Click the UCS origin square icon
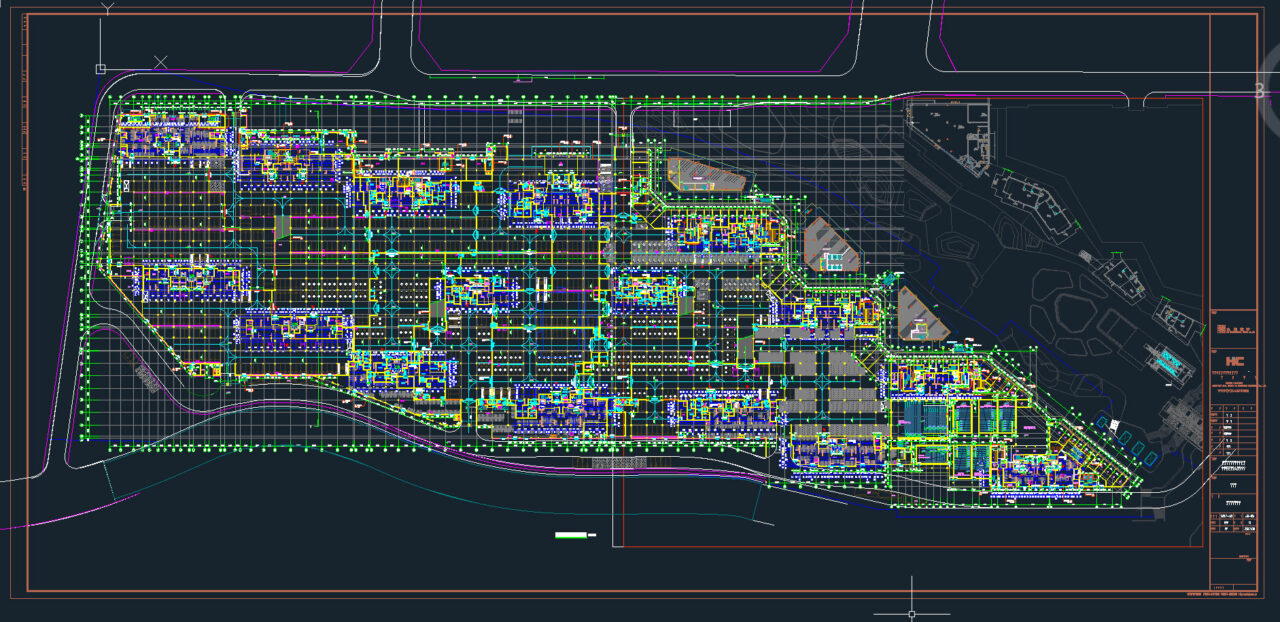Image resolution: width=1280 pixels, height=622 pixels. (x=100, y=69)
